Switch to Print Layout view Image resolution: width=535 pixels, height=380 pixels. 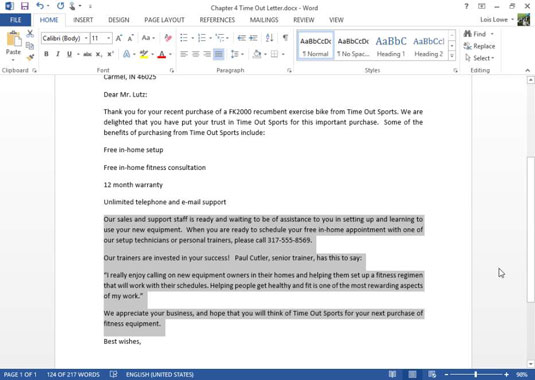[x=413, y=375]
